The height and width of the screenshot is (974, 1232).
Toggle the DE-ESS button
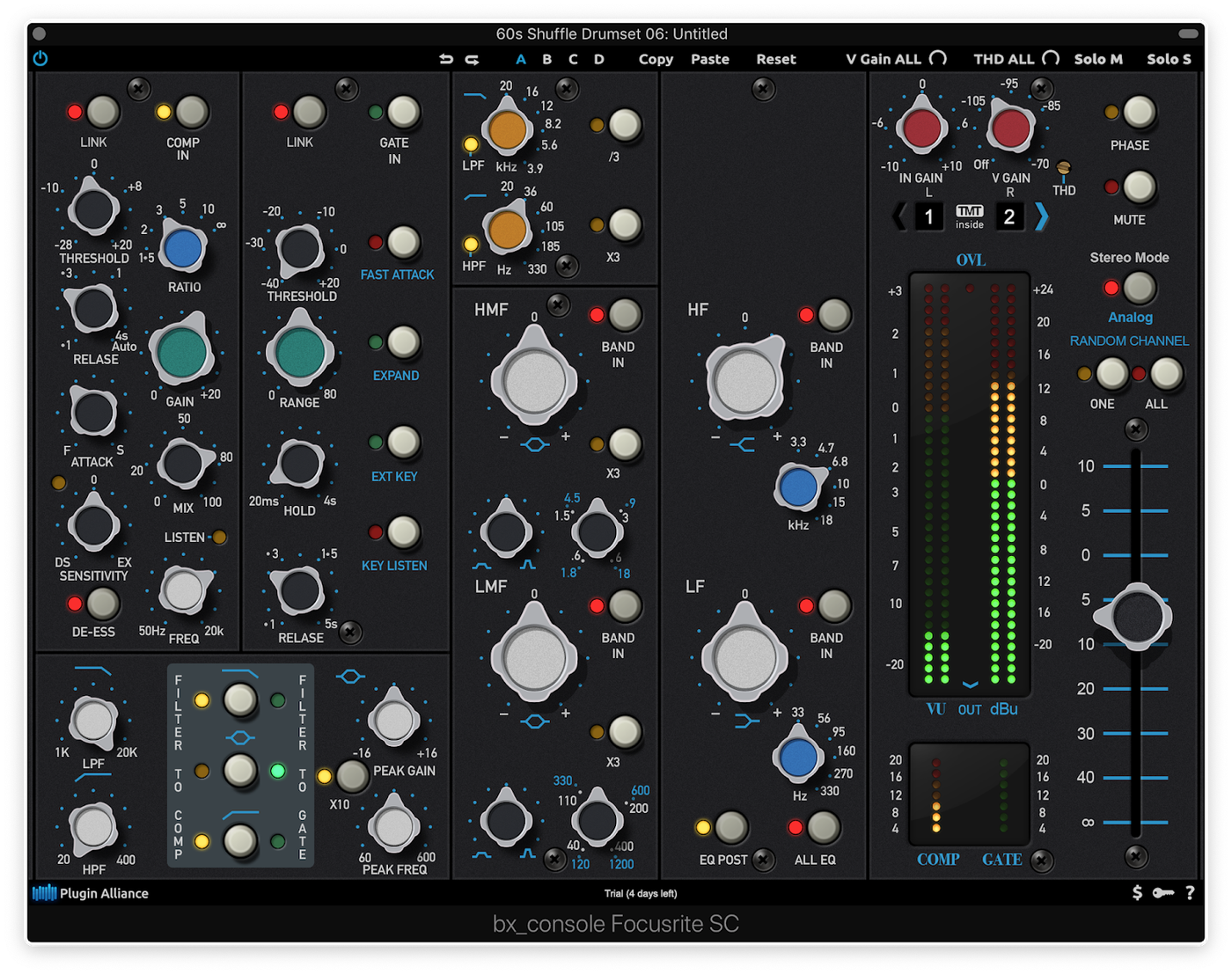click(x=102, y=604)
